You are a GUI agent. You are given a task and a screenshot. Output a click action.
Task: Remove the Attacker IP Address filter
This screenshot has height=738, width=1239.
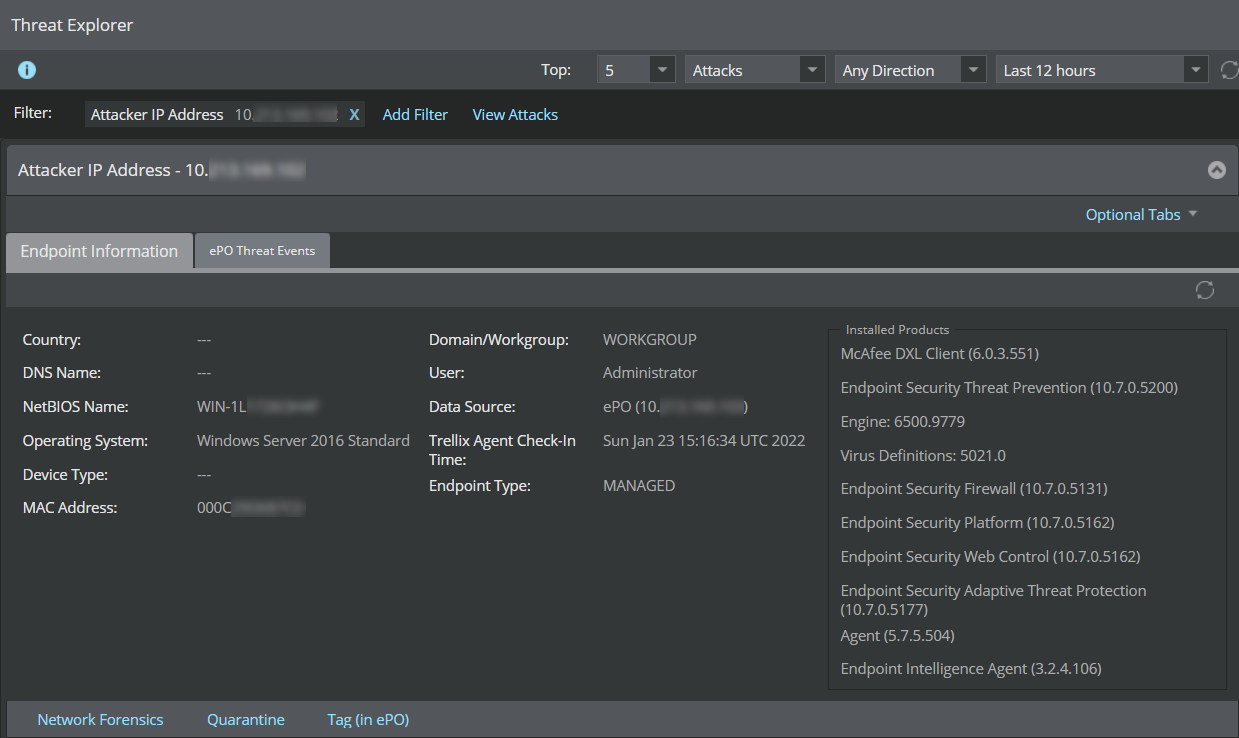[354, 115]
